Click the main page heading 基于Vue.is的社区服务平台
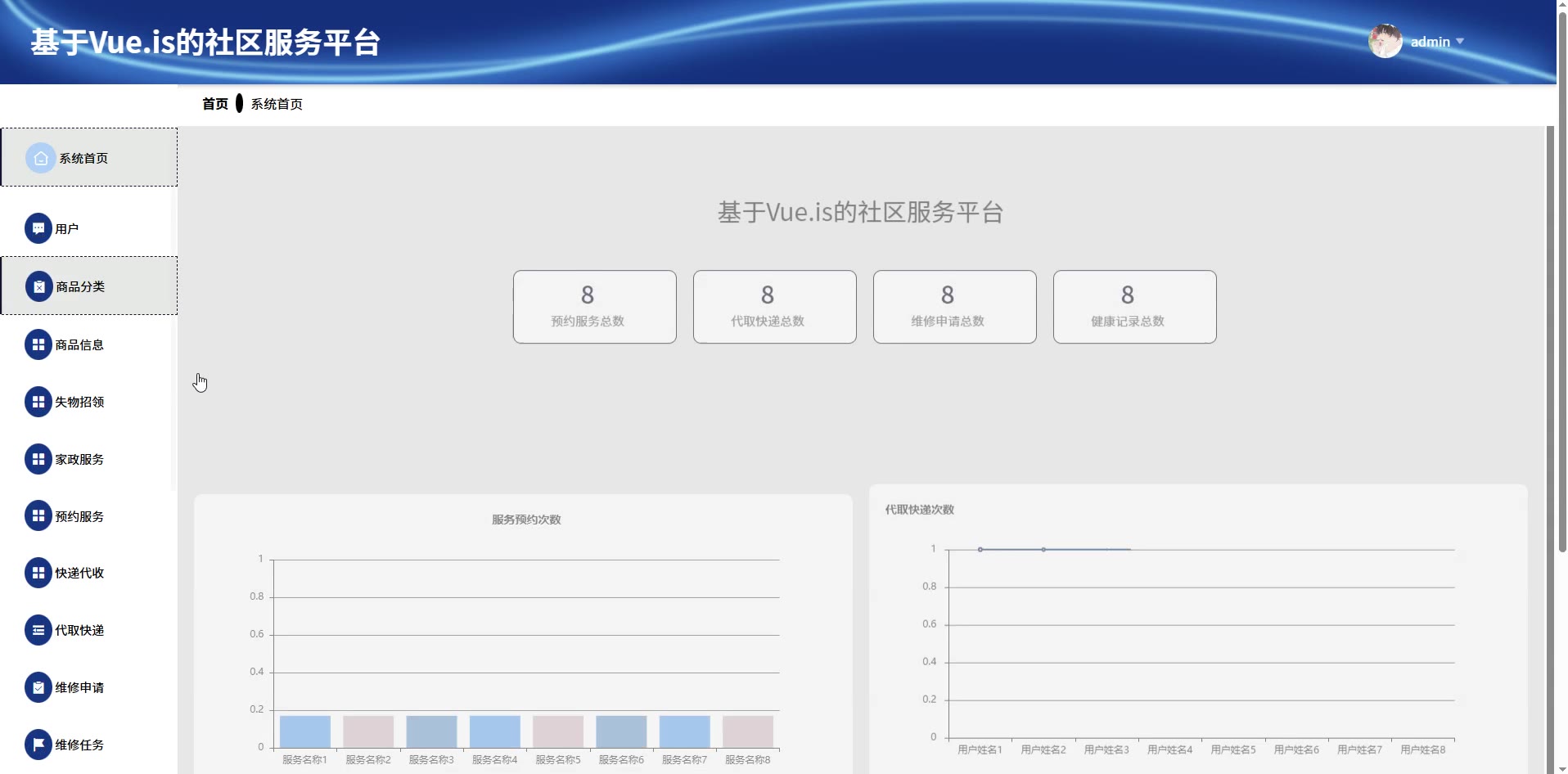 861,213
